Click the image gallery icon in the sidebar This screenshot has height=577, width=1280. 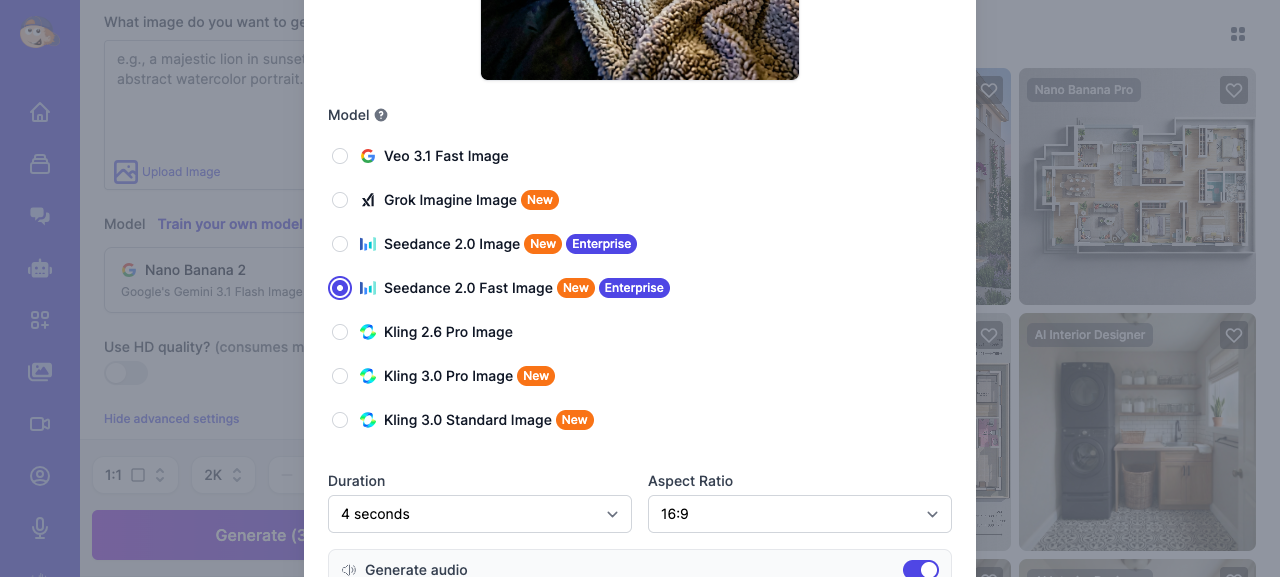click(x=39, y=371)
